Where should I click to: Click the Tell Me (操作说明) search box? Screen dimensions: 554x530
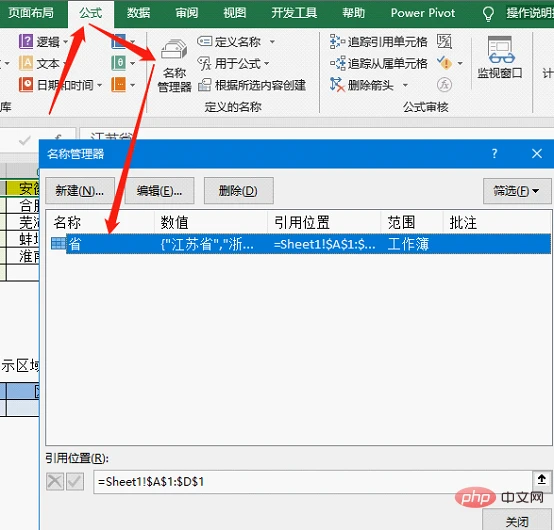(530, 13)
